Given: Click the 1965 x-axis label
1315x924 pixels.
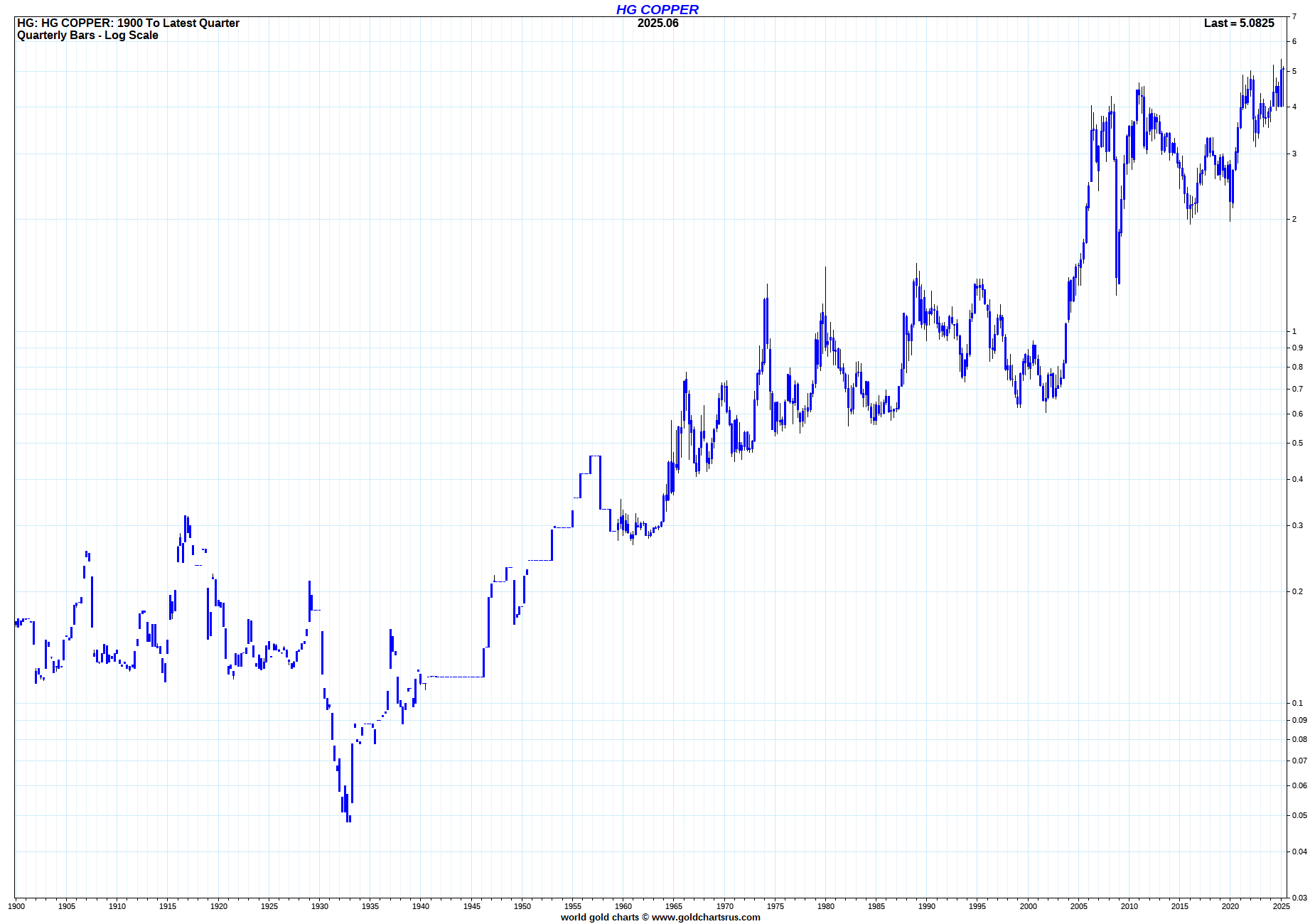Looking at the screenshot, I should coord(674,906).
